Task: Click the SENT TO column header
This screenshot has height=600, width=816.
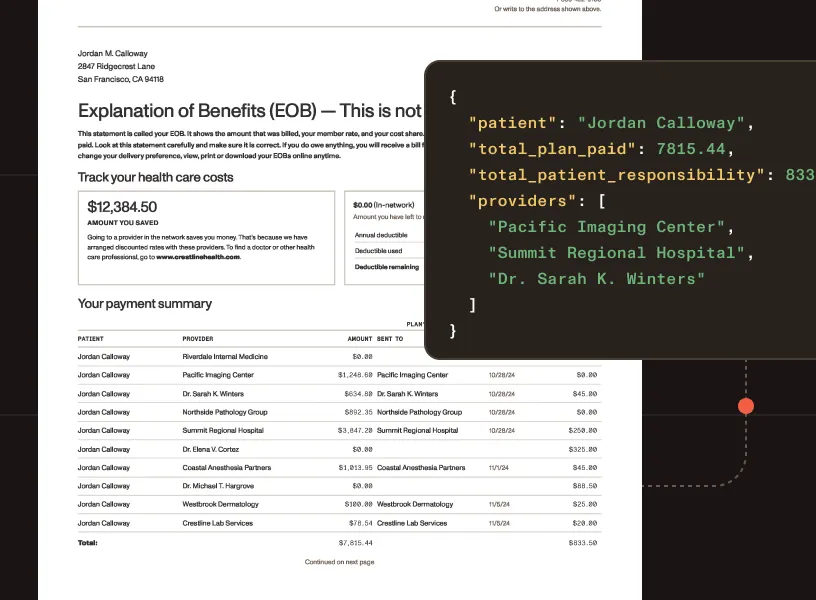Action: pos(390,339)
